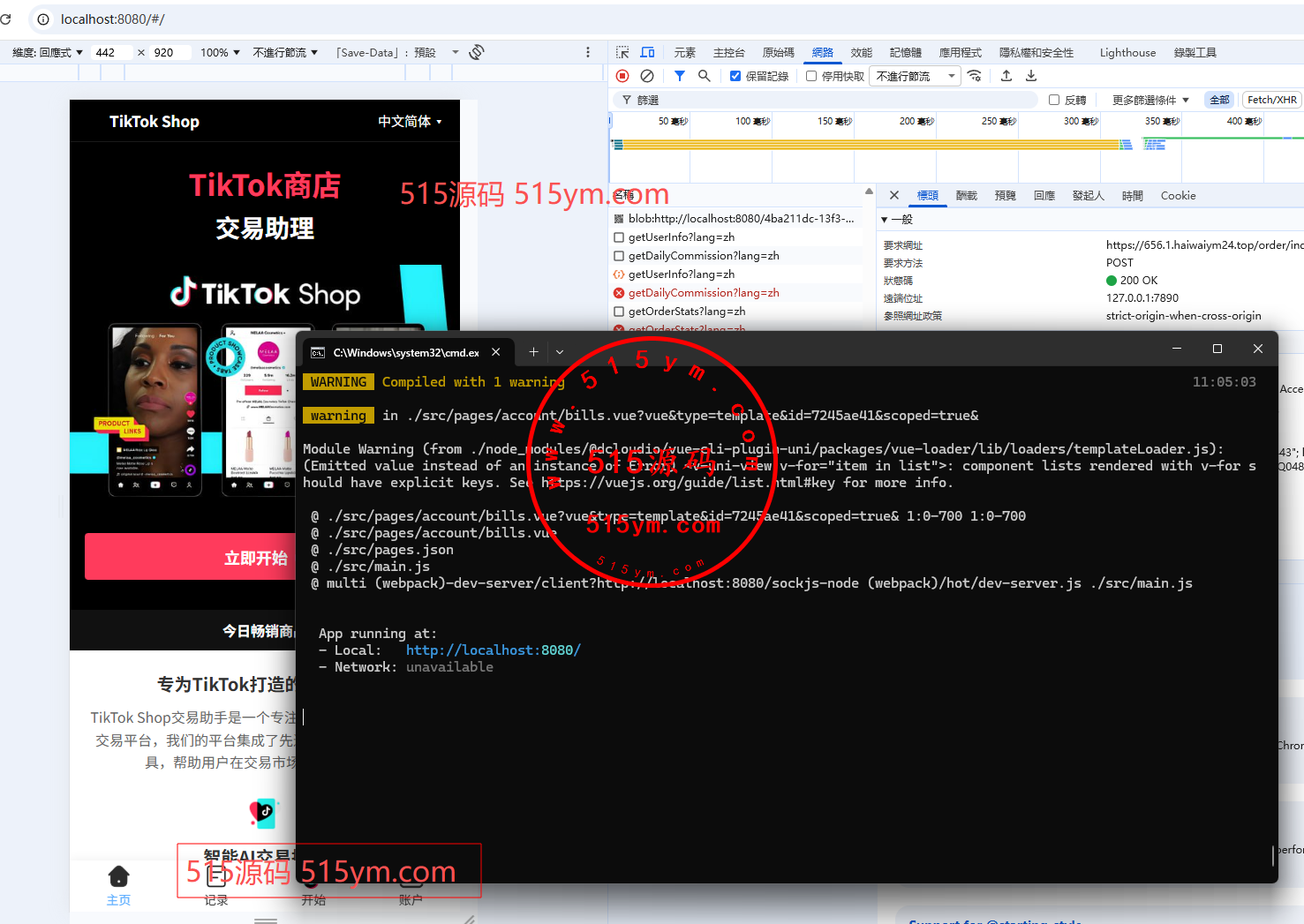Enable the 停用快取 disable cache checkbox
The width and height of the screenshot is (1304, 924).
811,76
